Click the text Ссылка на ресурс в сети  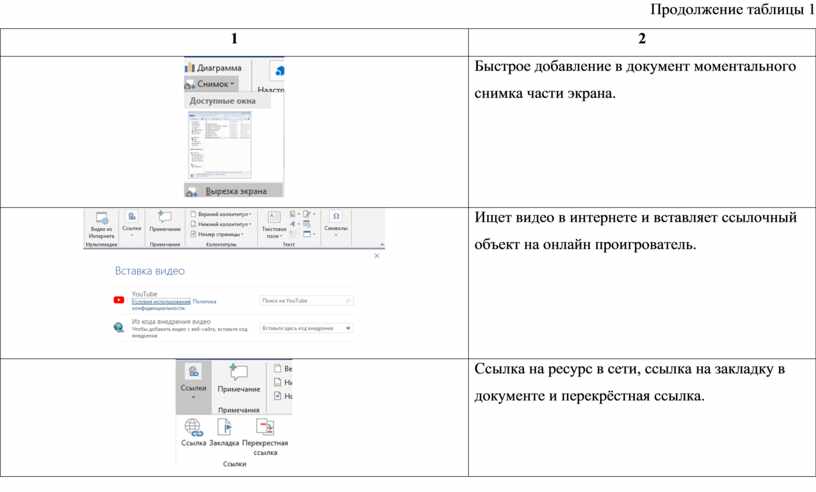pyautogui.click(x=557, y=369)
